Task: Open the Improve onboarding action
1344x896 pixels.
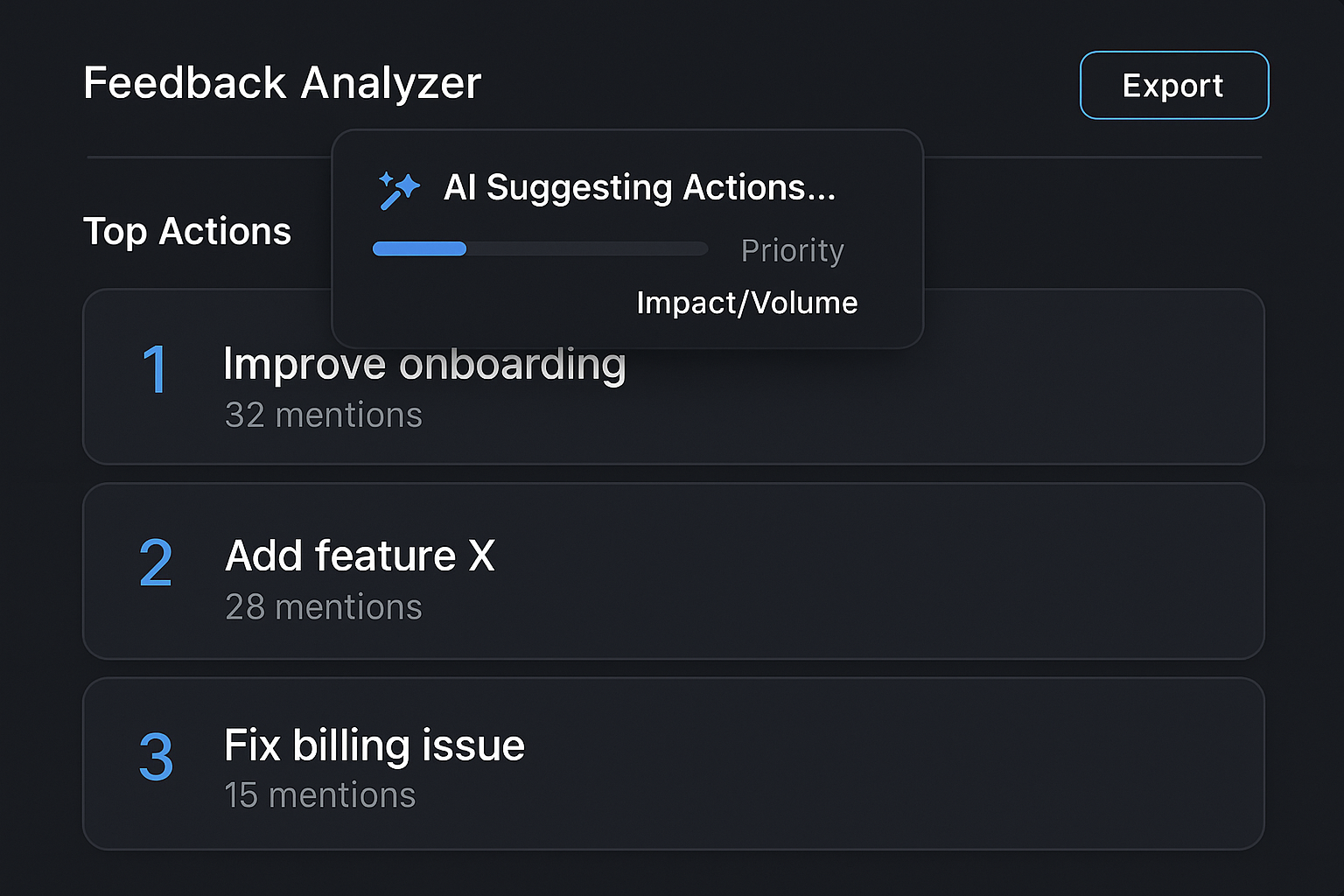Action: [x=424, y=365]
